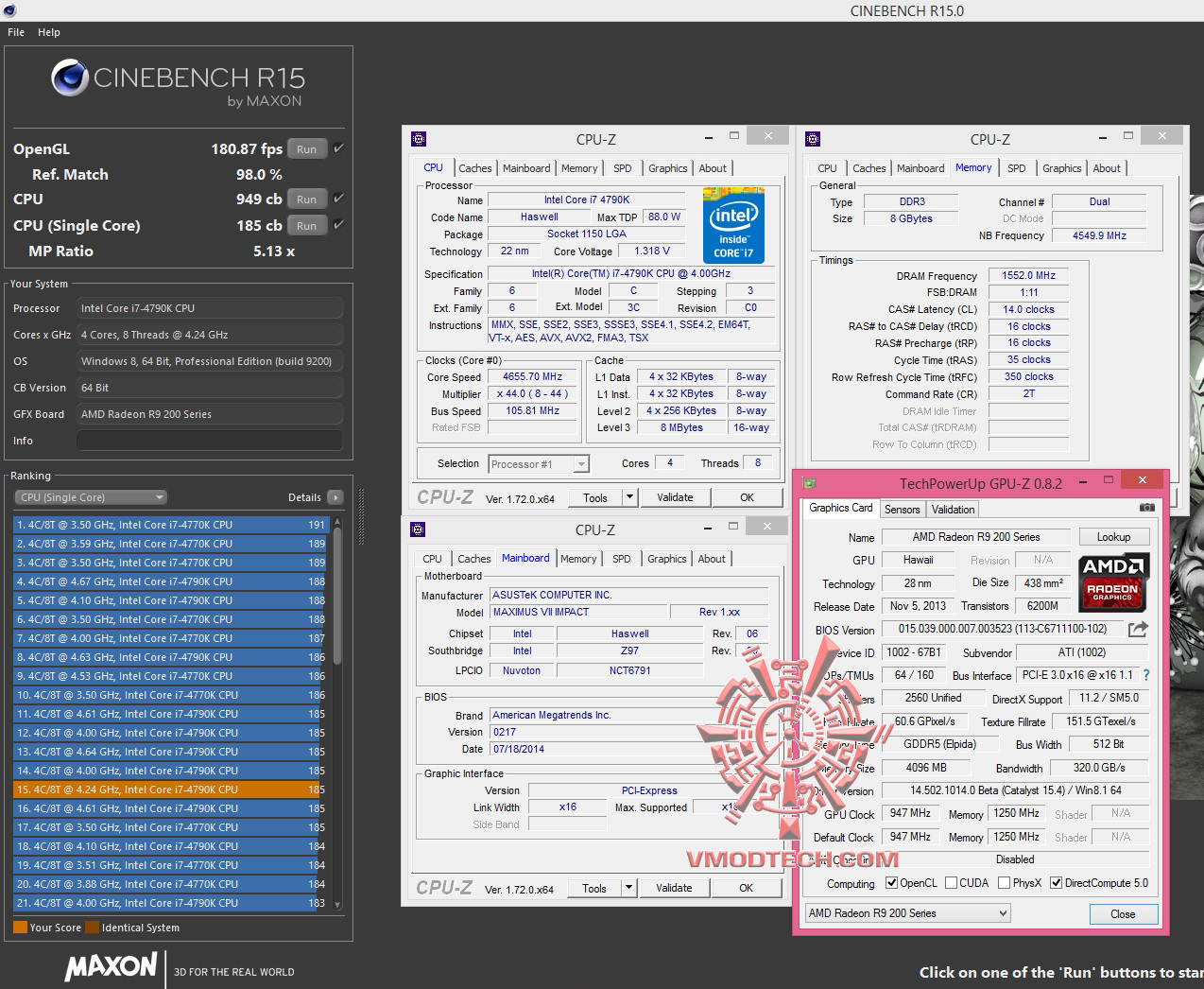Image resolution: width=1204 pixels, height=989 pixels.
Task: Switch to SPD tab in CPU-Z Memory window
Action: (x=1017, y=168)
